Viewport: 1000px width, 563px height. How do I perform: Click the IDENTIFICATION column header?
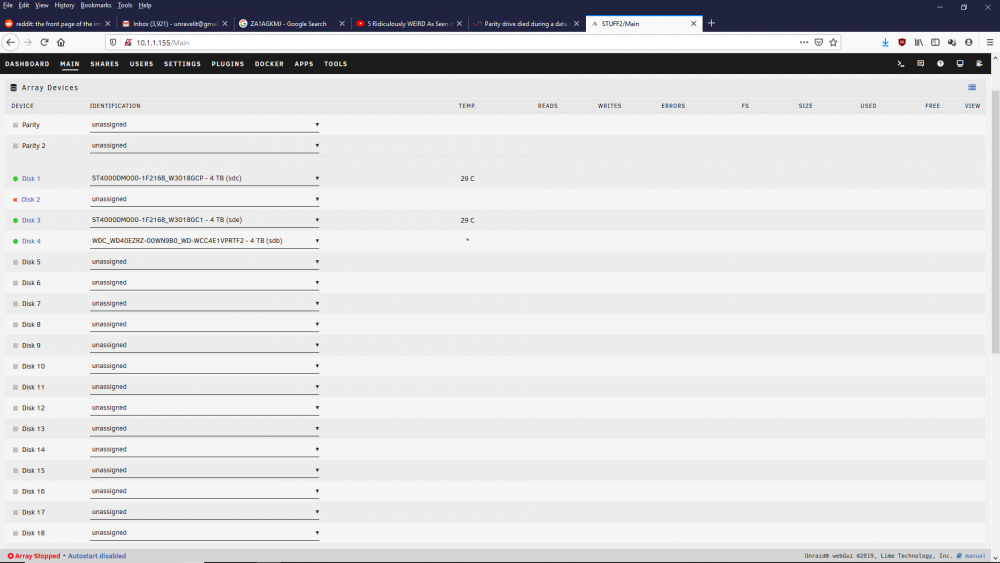[x=115, y=106]
